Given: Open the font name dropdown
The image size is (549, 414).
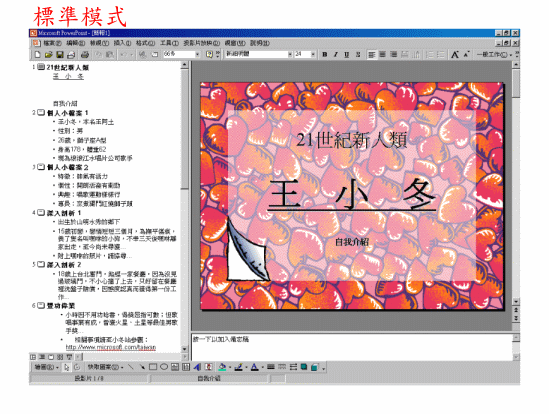Looking at the screenshot, I should (x=290, y=55).
